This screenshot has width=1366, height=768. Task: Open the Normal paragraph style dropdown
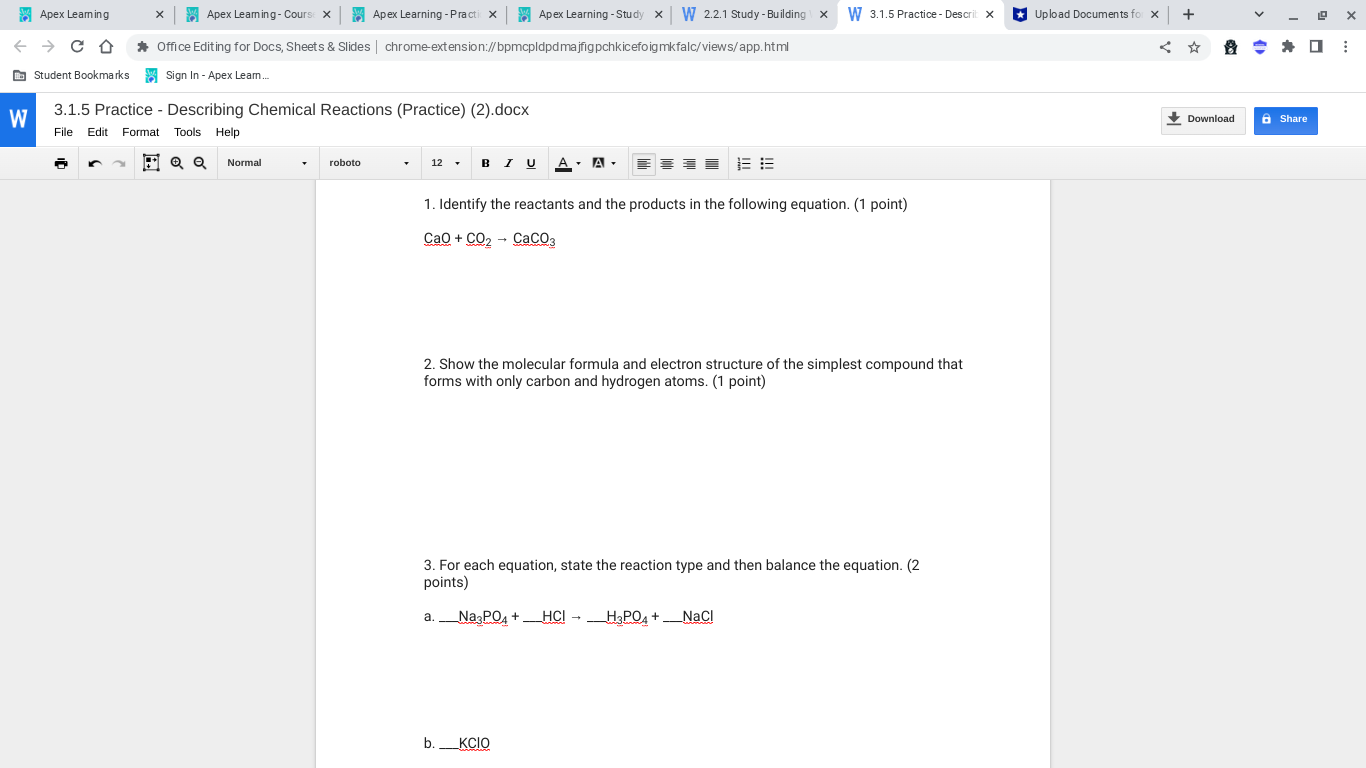click(267, 163)
